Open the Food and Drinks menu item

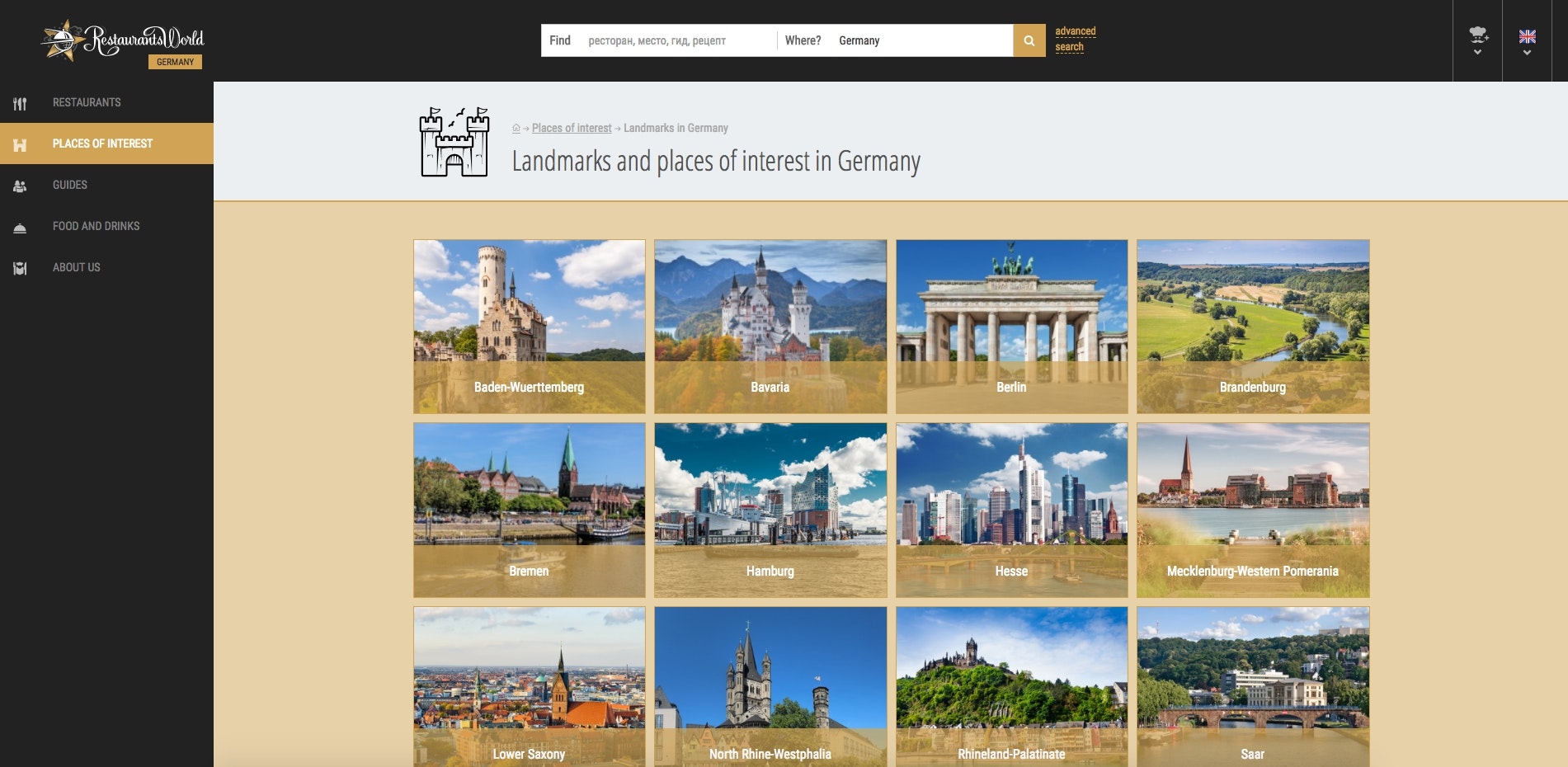[96, 226]
